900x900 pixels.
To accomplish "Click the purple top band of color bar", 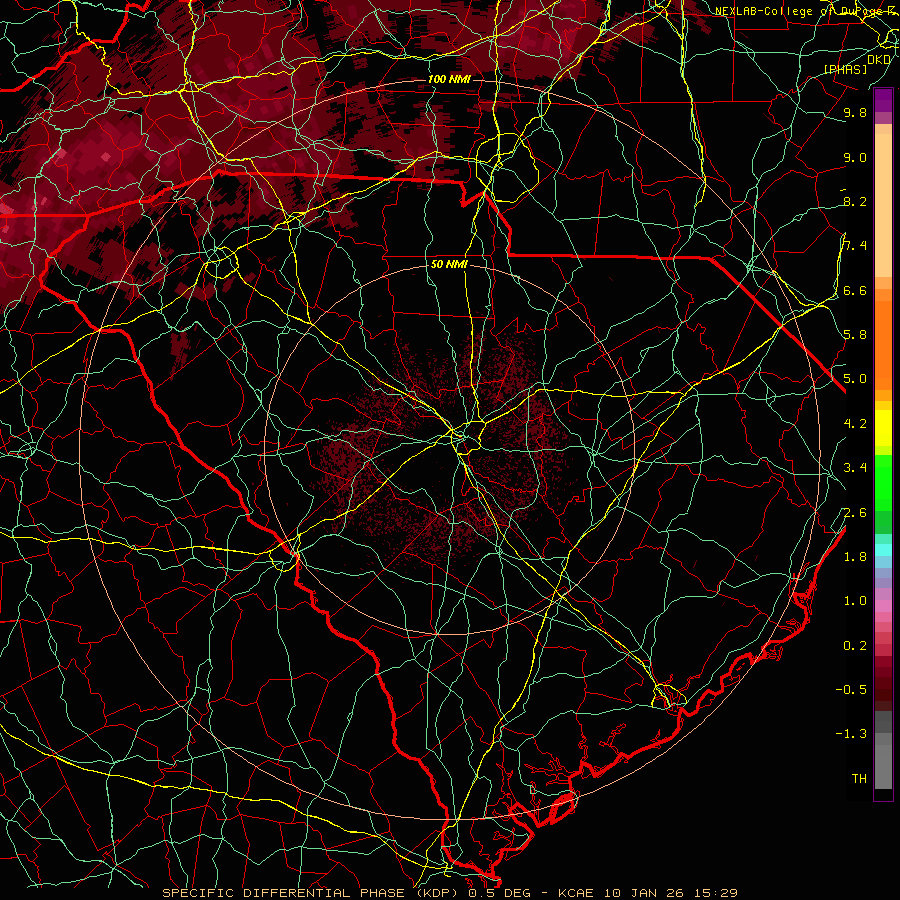I will [x=883, y=100].
